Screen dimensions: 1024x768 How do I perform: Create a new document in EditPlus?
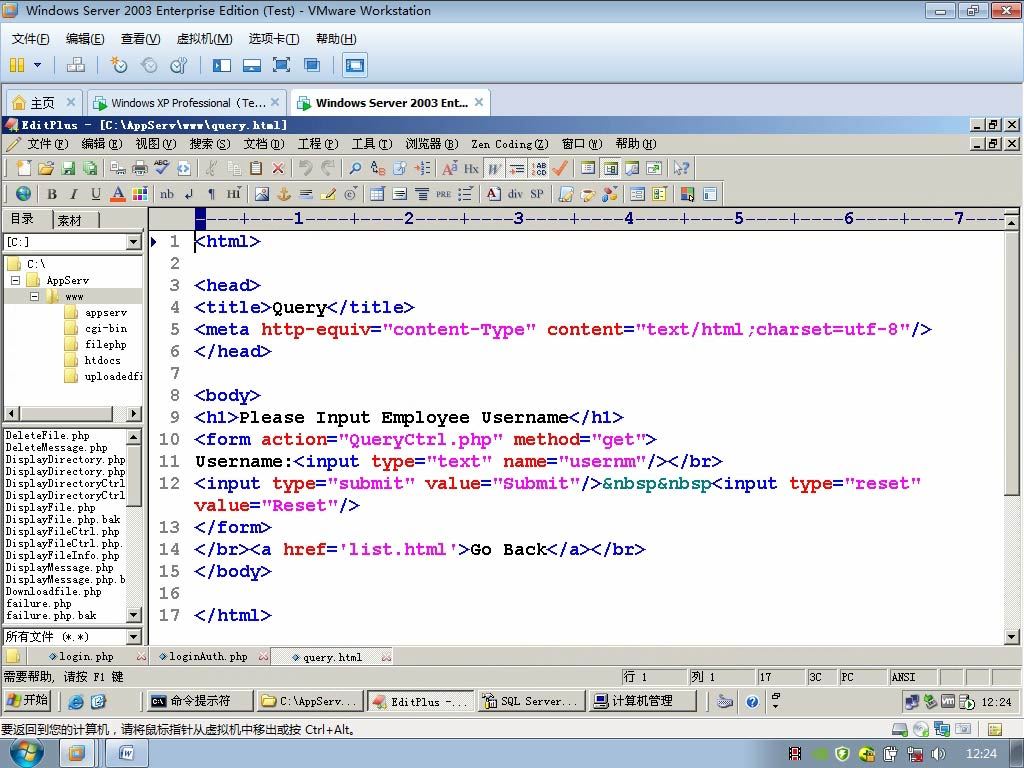(24, 168)
